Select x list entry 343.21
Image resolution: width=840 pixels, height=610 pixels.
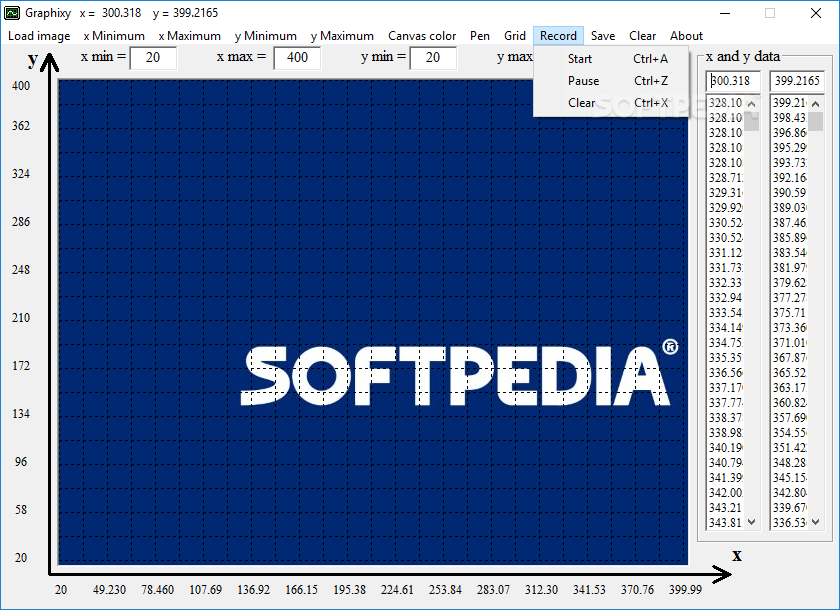click(726, 508)
